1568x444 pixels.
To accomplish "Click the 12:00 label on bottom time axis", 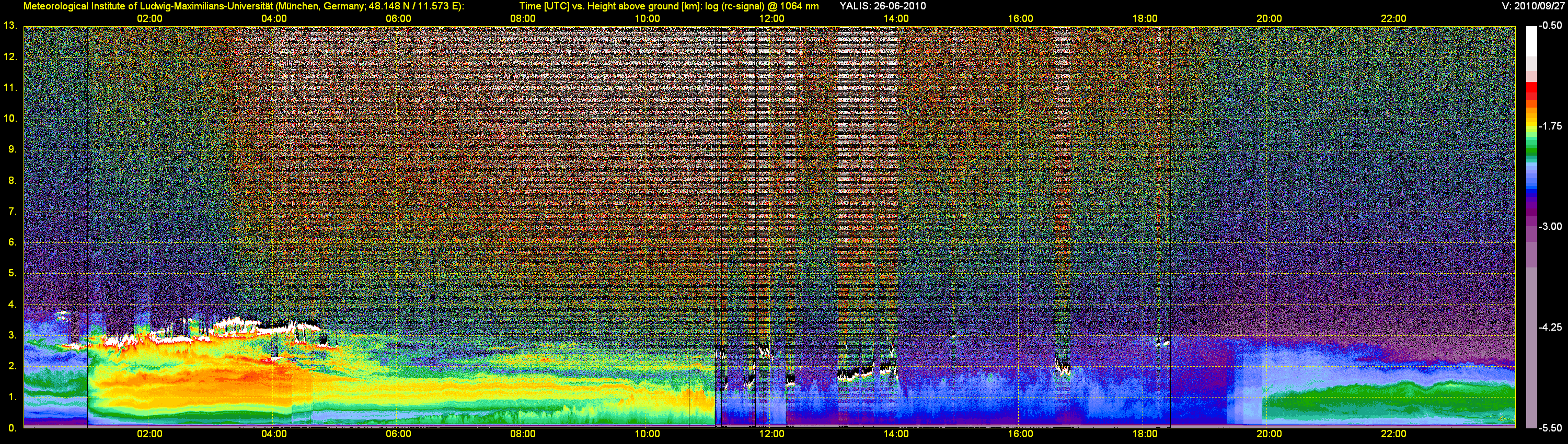I will pyautogui.click(x=772, y=434).
